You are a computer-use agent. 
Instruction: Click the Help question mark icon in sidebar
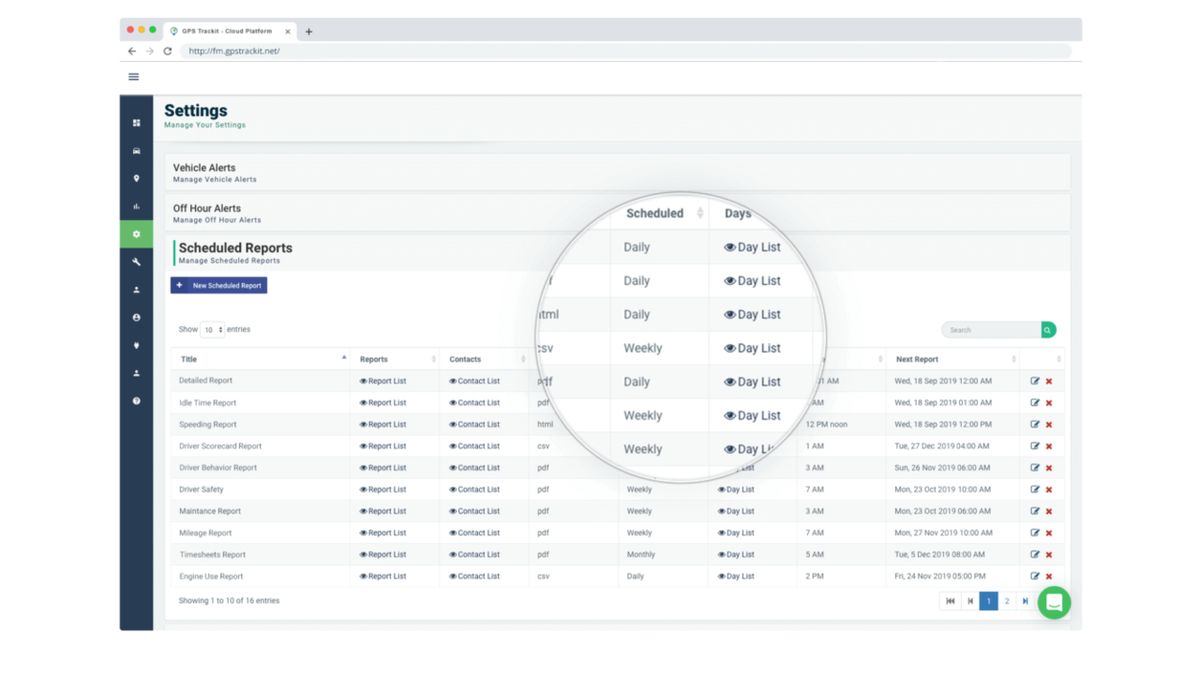(x=135, y=402)
